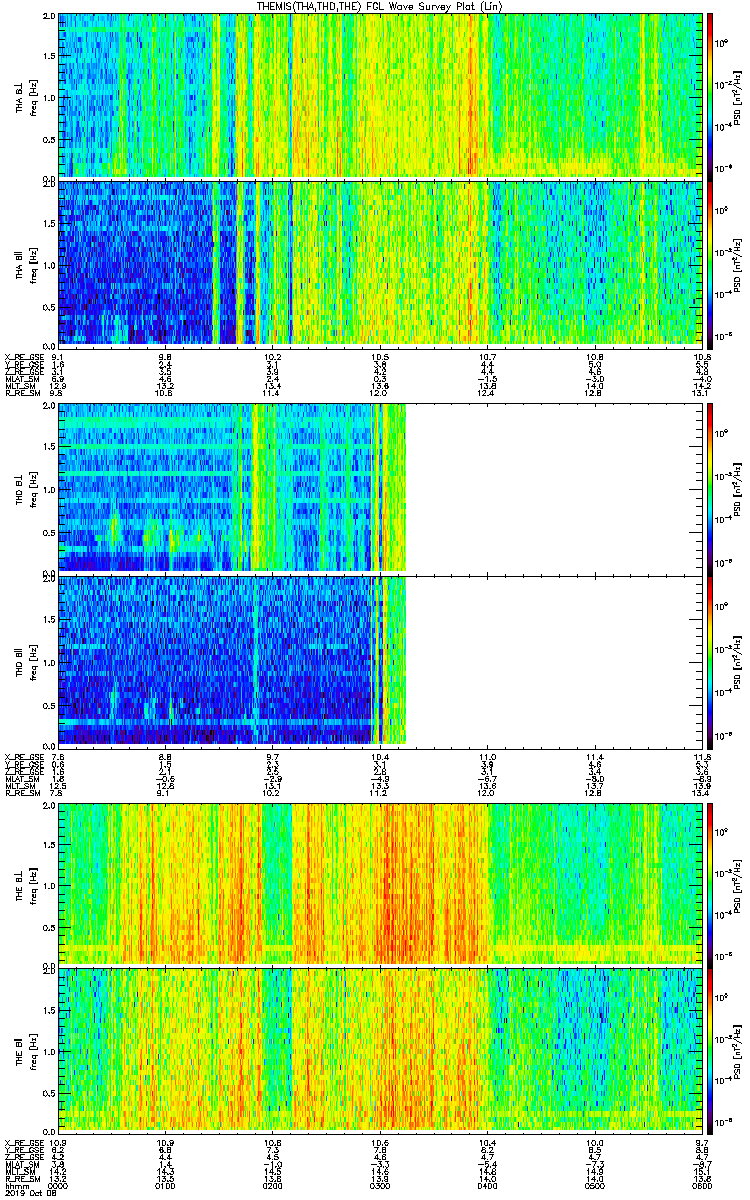Select the THA perpendicular B spectrogram panel
This screenshot has width=750, height=1200.
coord(380,96)
